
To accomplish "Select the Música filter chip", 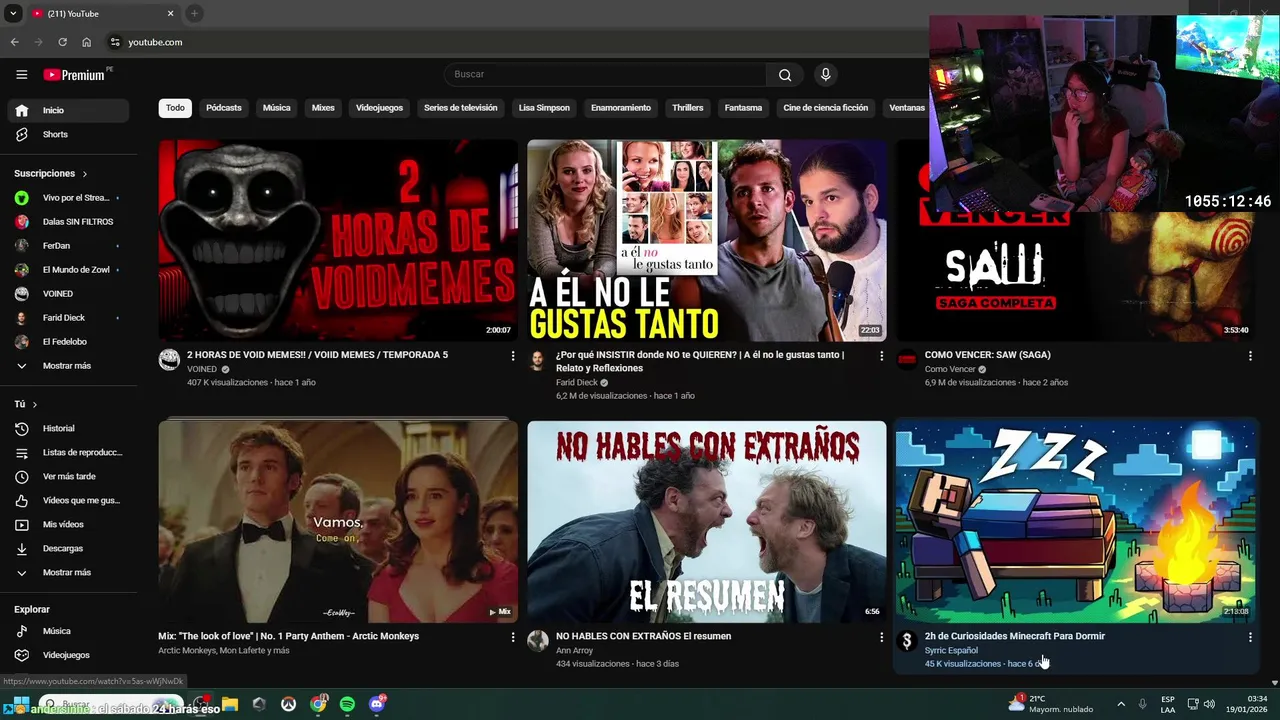I will [x=277, y=108].
